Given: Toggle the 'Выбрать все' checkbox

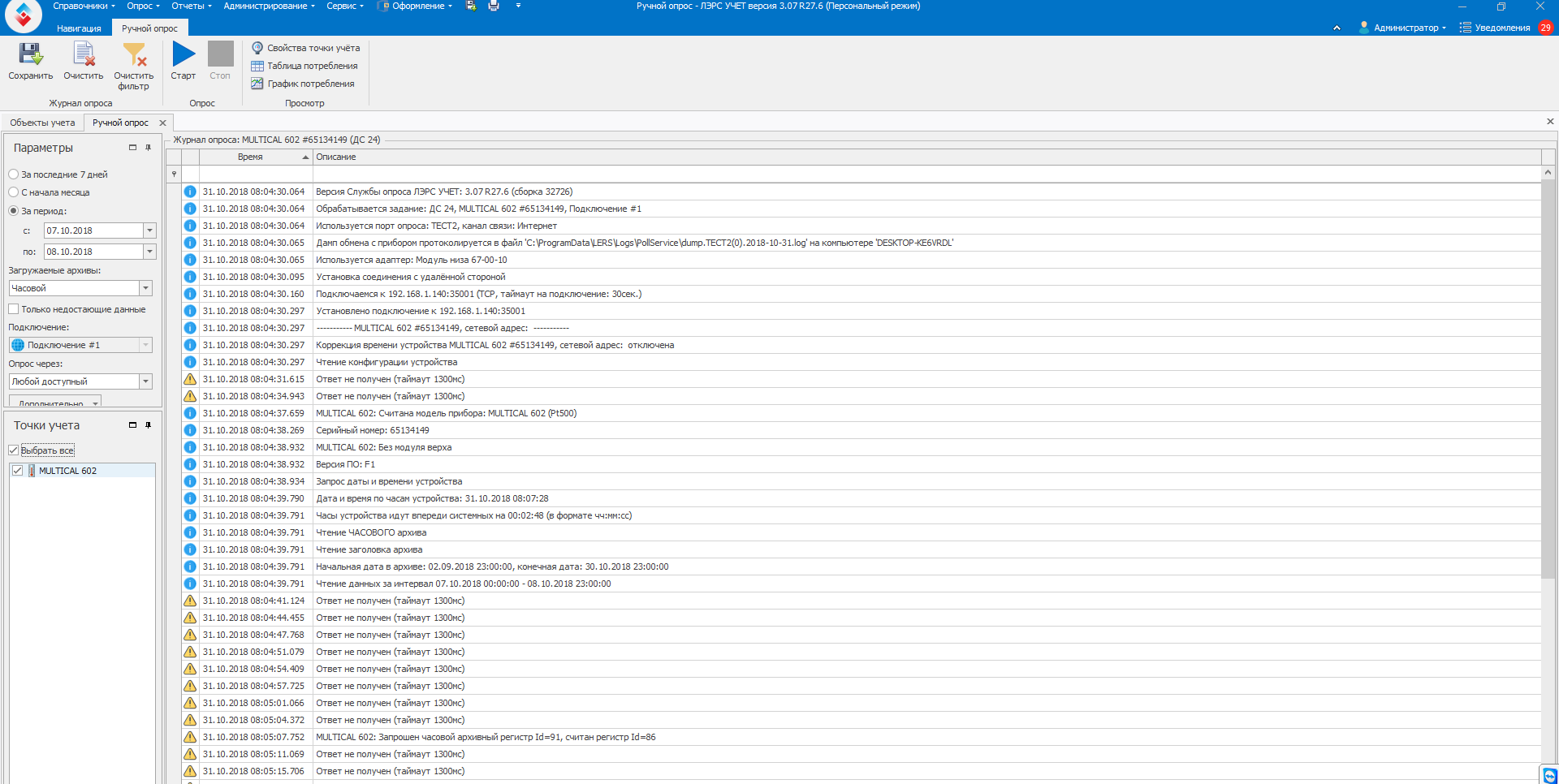Looking at the screenshot, I should click(14, 450).
